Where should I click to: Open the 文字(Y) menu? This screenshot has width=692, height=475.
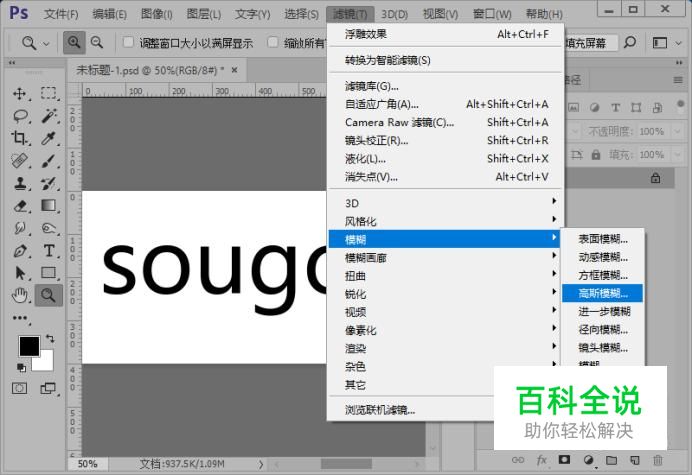click(252, 14)
